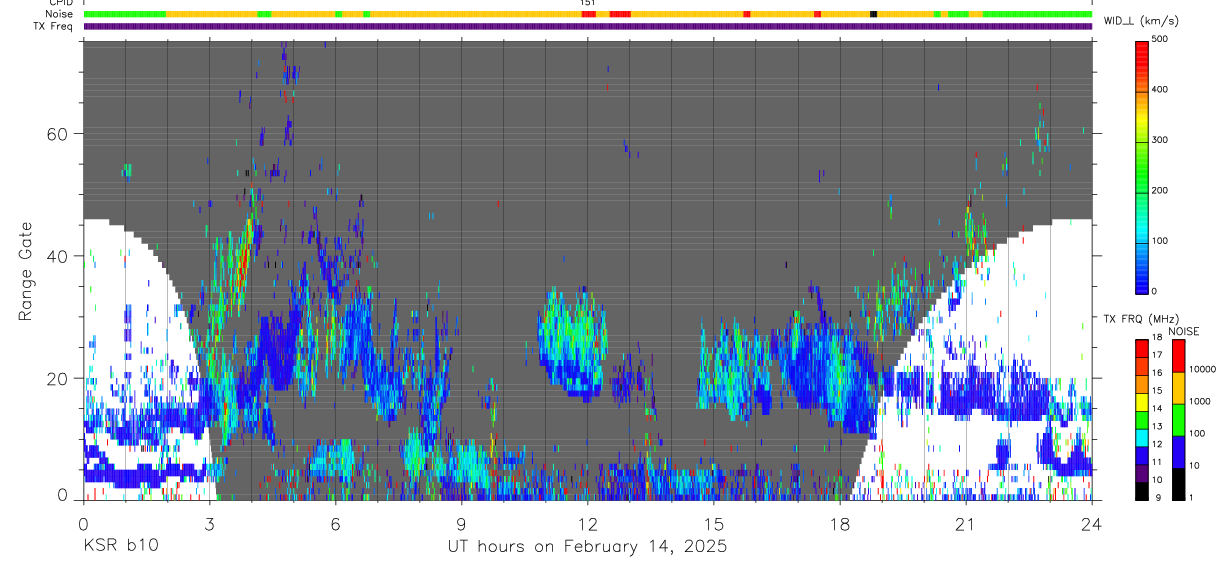
Task: Click the 16 label in the TX FRQ legend
Action: click(x=1158, y=373)
